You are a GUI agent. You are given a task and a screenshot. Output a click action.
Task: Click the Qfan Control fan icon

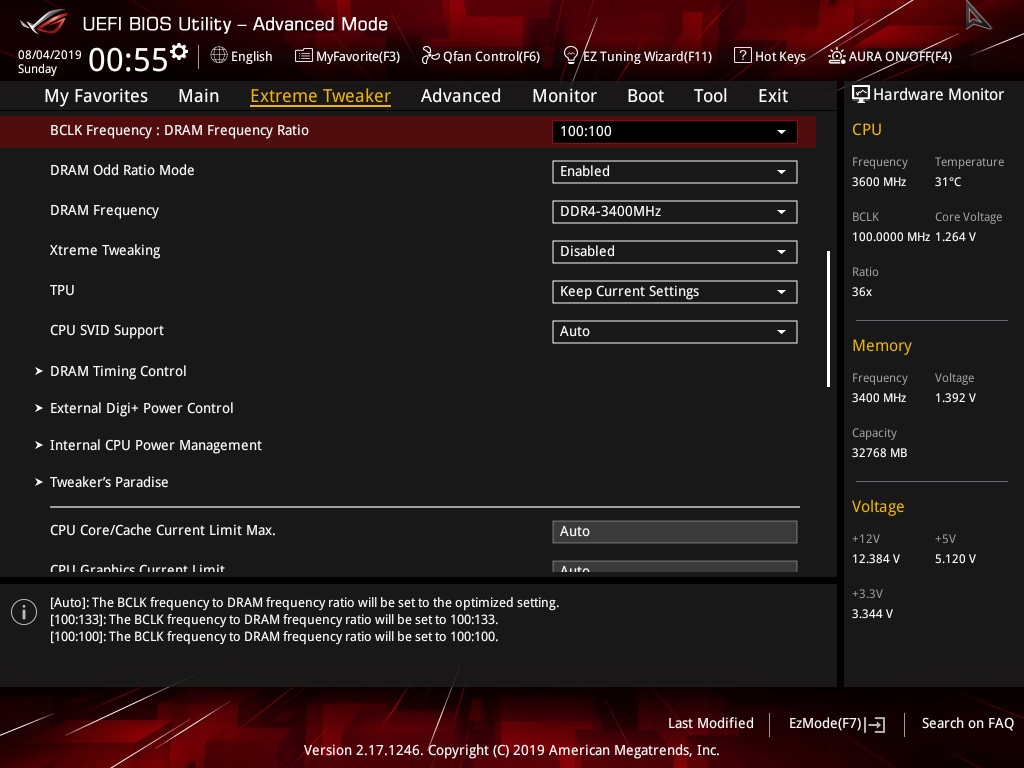click(x=430, y=56)
